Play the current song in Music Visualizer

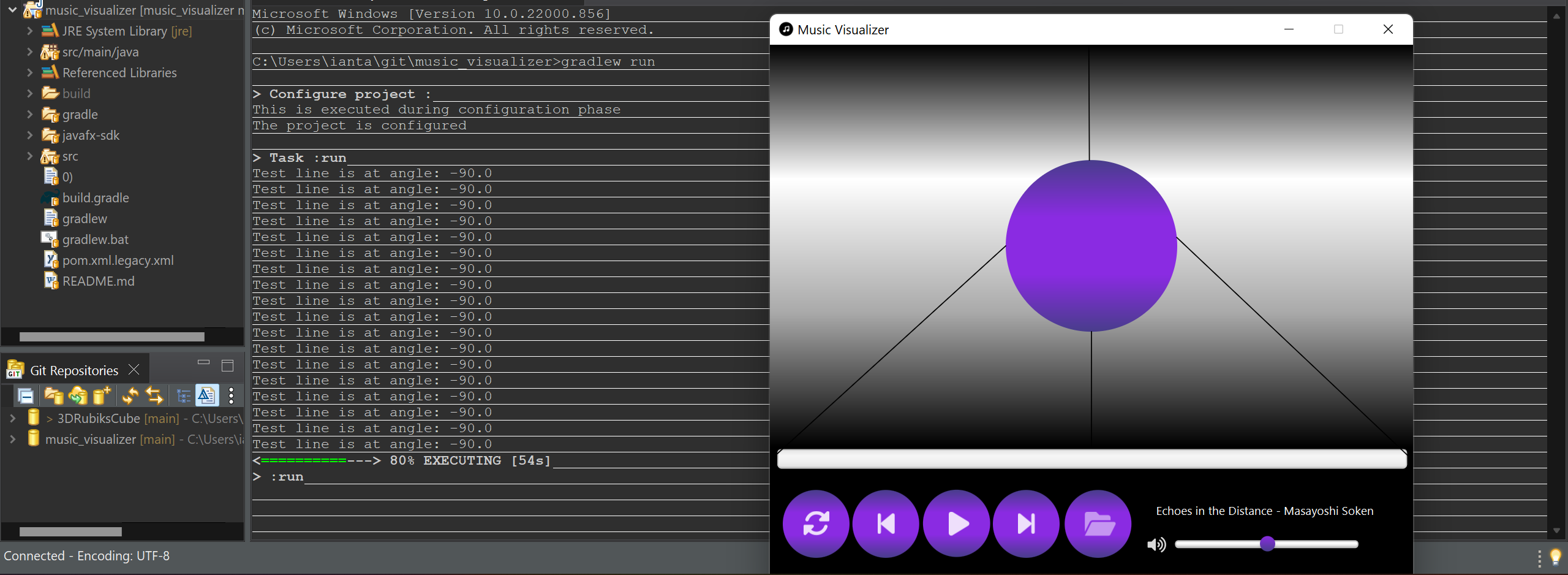(x=957, y=524)
